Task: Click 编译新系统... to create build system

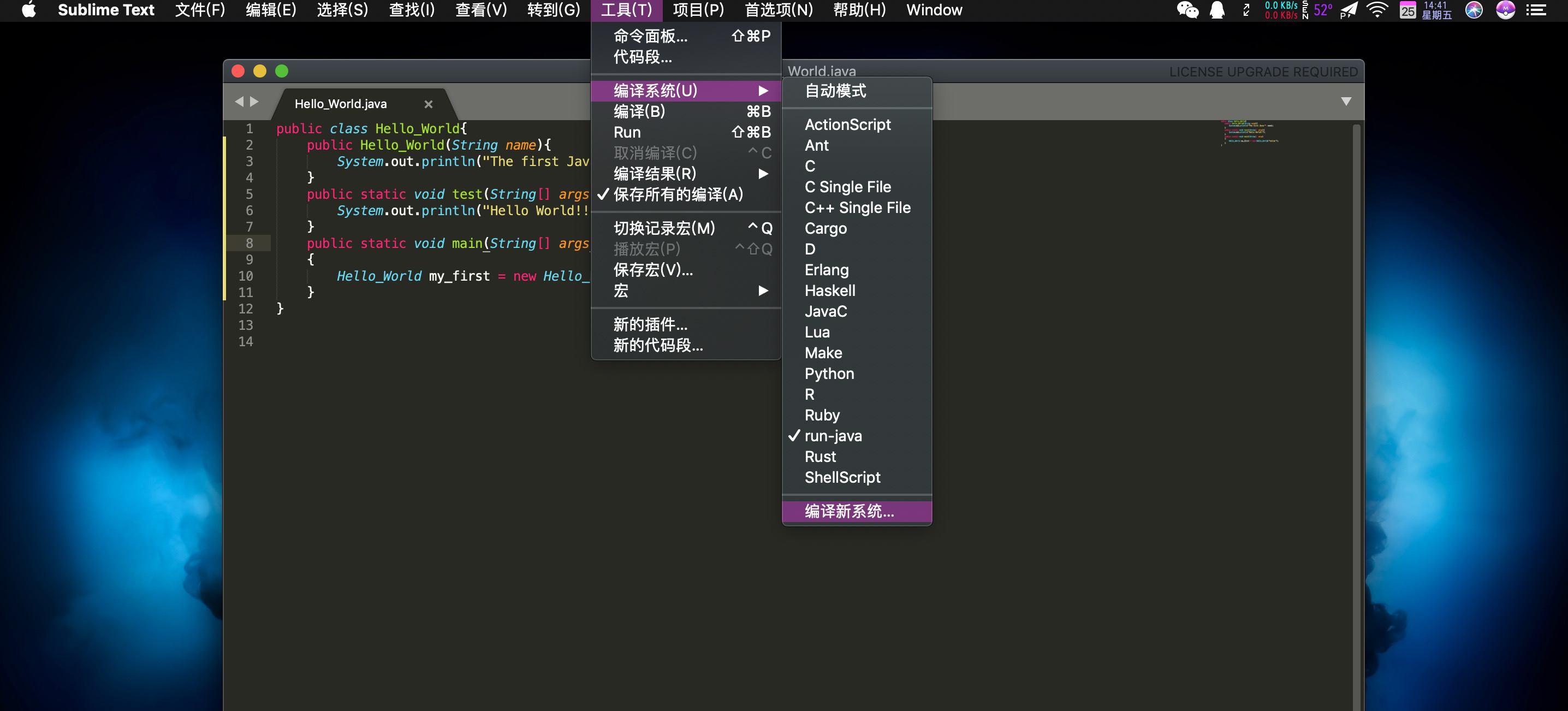Action: tap(849, 511)
